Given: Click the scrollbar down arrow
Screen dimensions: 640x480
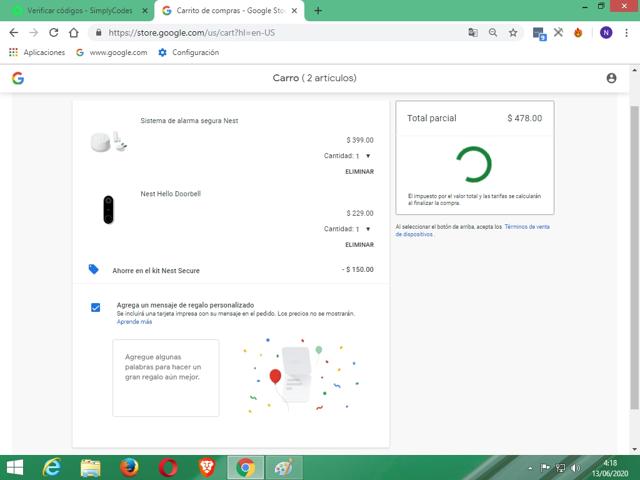Looking at the screenshot, I should pyautogui.click(x=634, y=449).
